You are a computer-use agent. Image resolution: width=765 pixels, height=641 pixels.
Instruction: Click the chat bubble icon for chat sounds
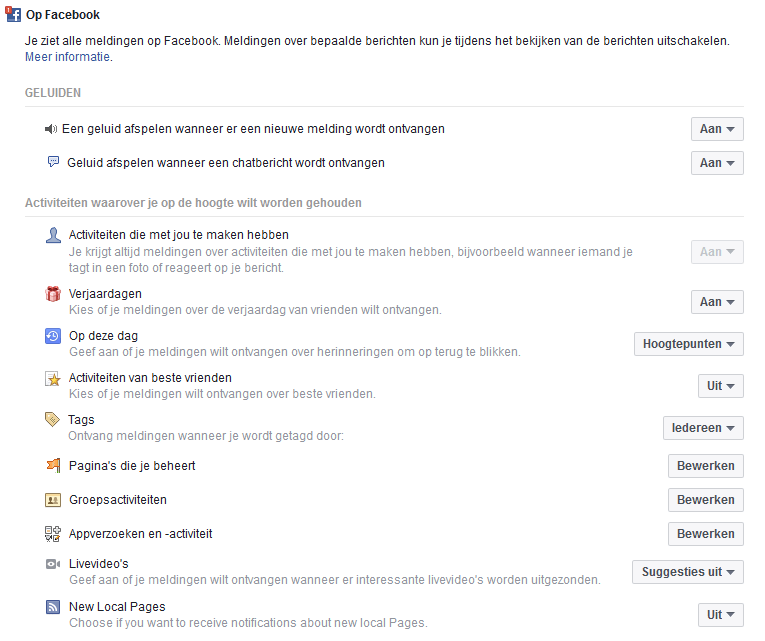(54, 162)
